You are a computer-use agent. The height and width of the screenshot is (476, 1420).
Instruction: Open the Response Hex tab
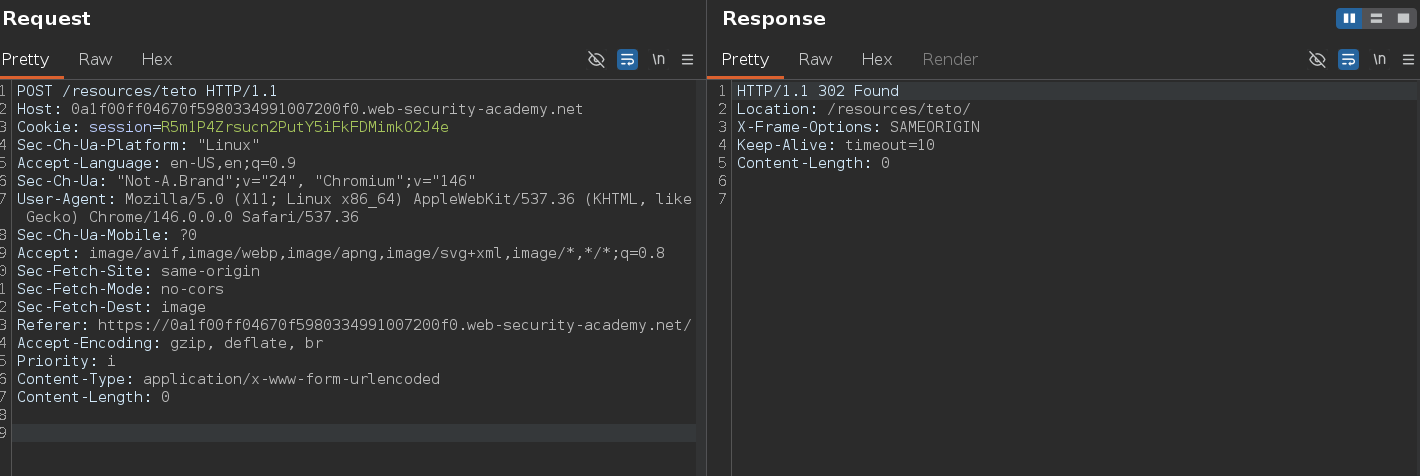[877, 59]
